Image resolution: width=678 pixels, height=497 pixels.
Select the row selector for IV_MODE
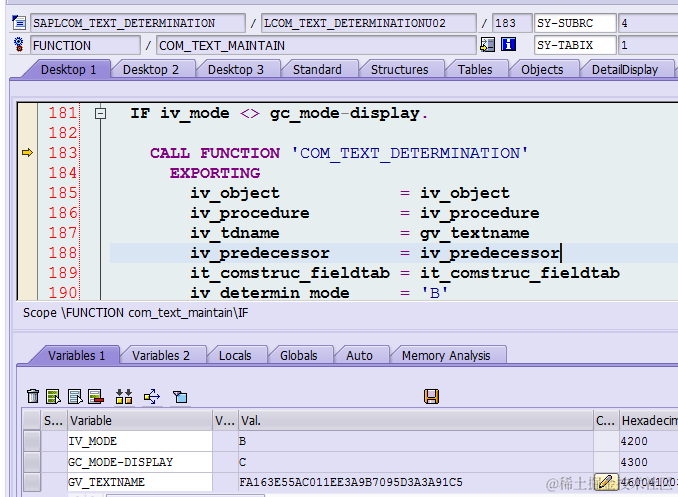point(32,441)
